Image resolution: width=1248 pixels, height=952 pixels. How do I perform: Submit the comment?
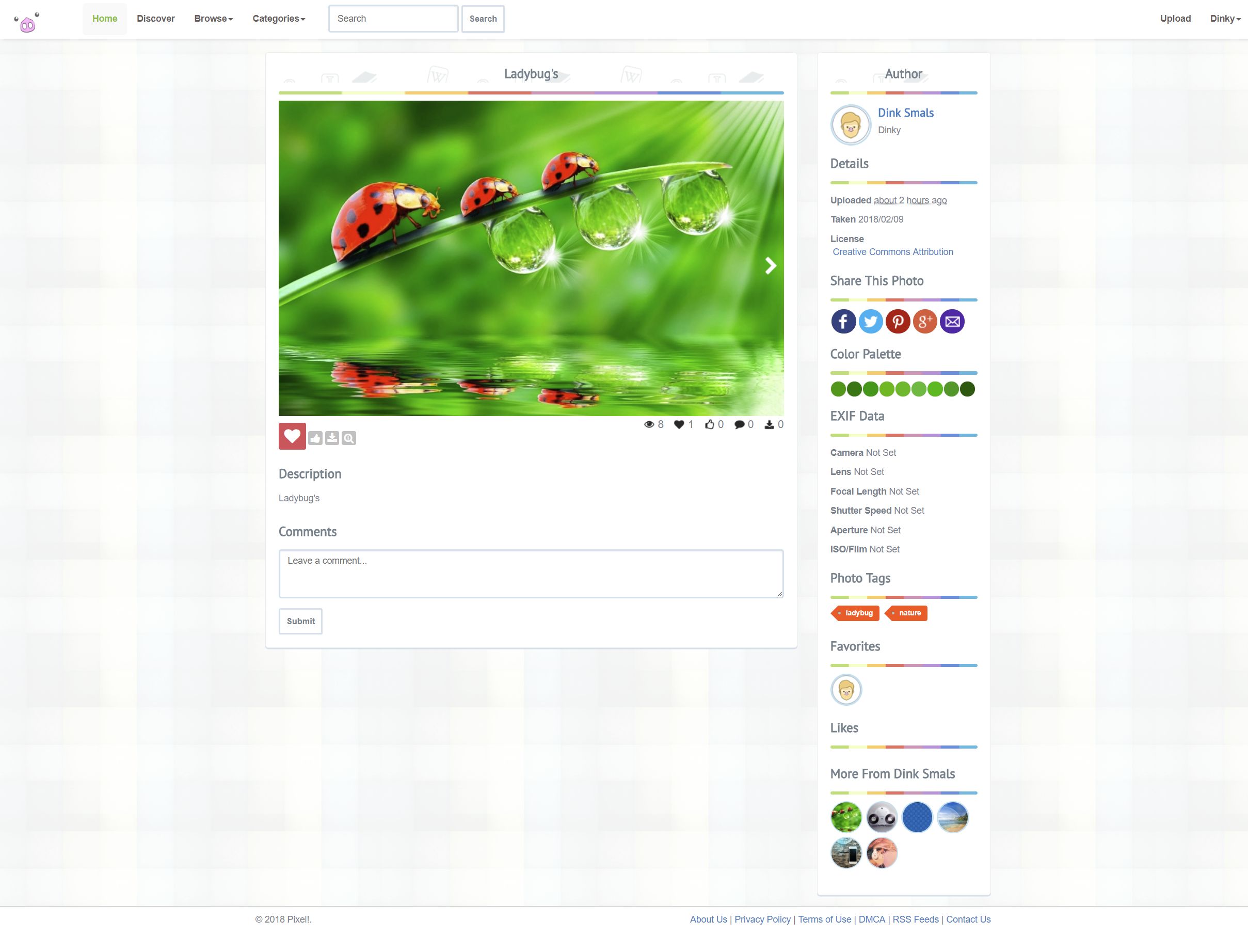click(x=300, y=621)
